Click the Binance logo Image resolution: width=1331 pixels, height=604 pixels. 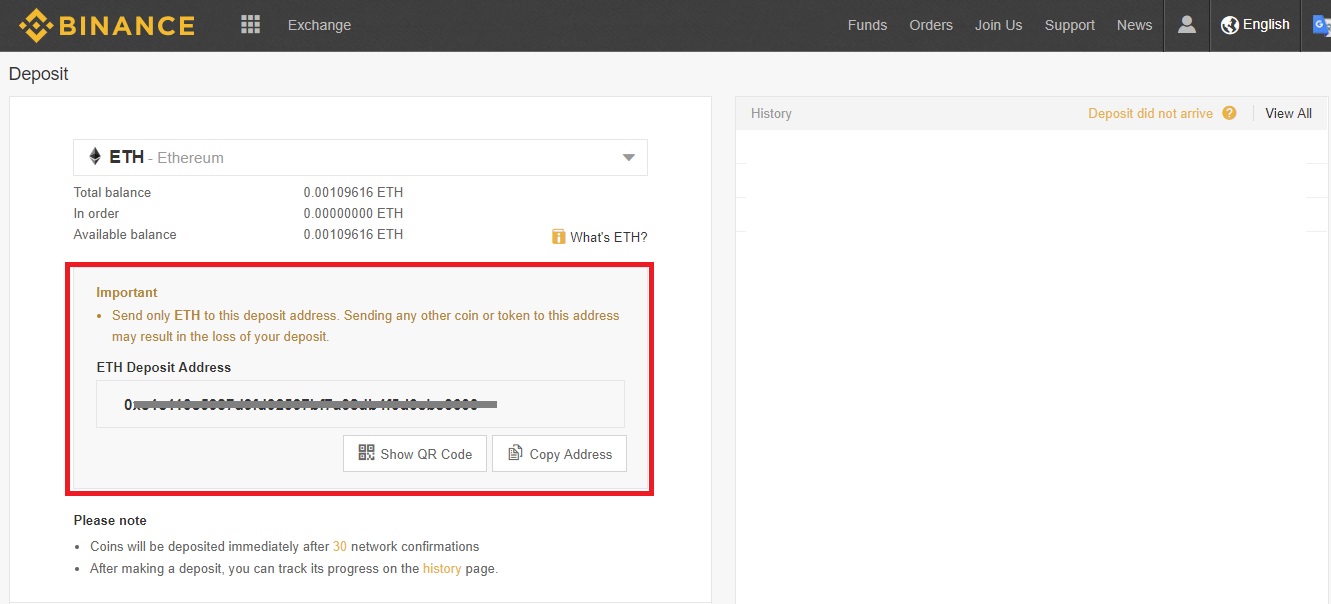tap(107, 25)
